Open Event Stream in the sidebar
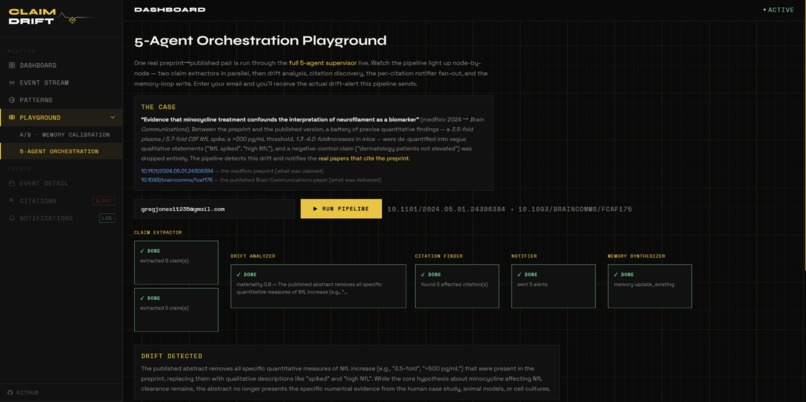 61,83
